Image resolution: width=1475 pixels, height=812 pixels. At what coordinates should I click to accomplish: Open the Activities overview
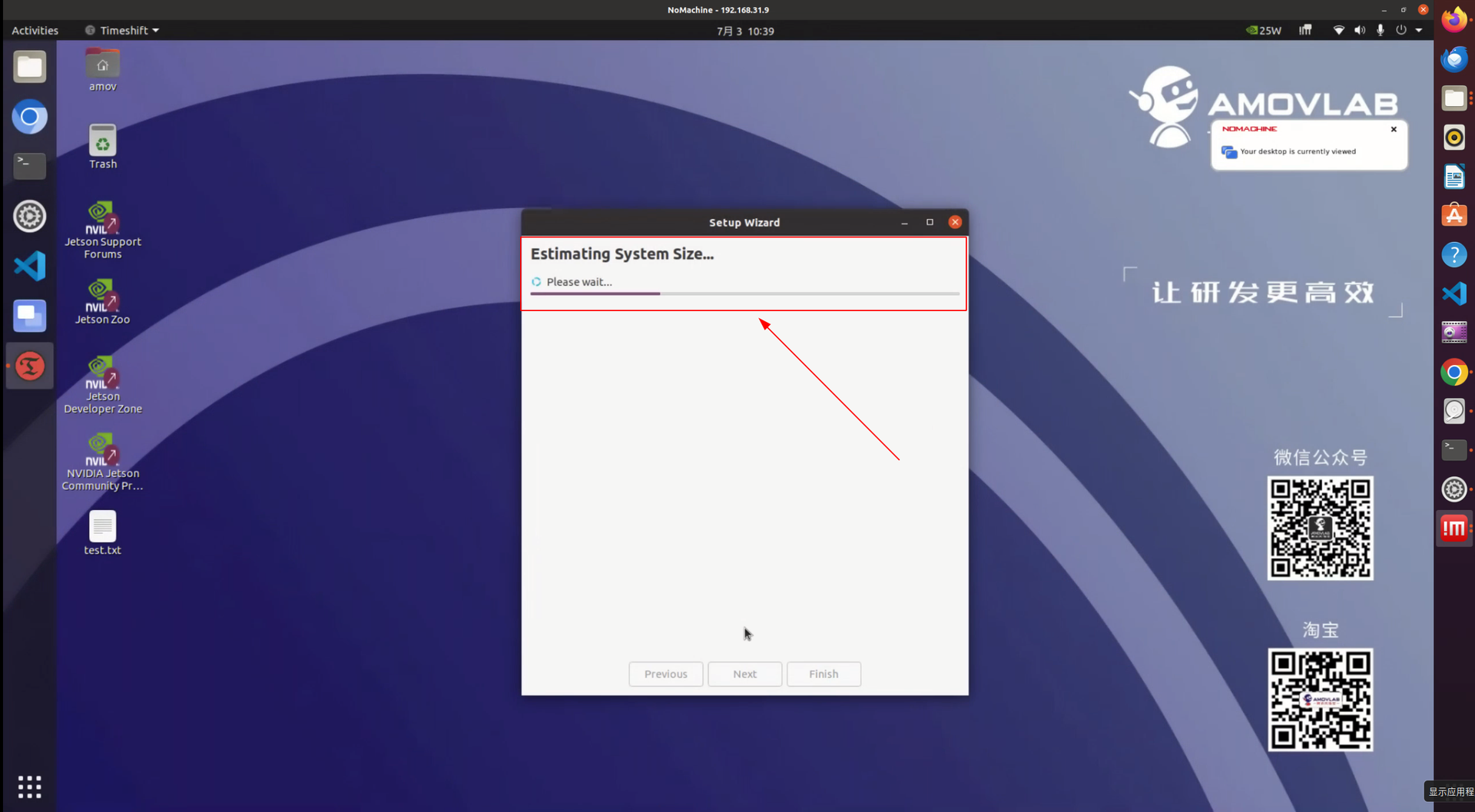[35, 31]
